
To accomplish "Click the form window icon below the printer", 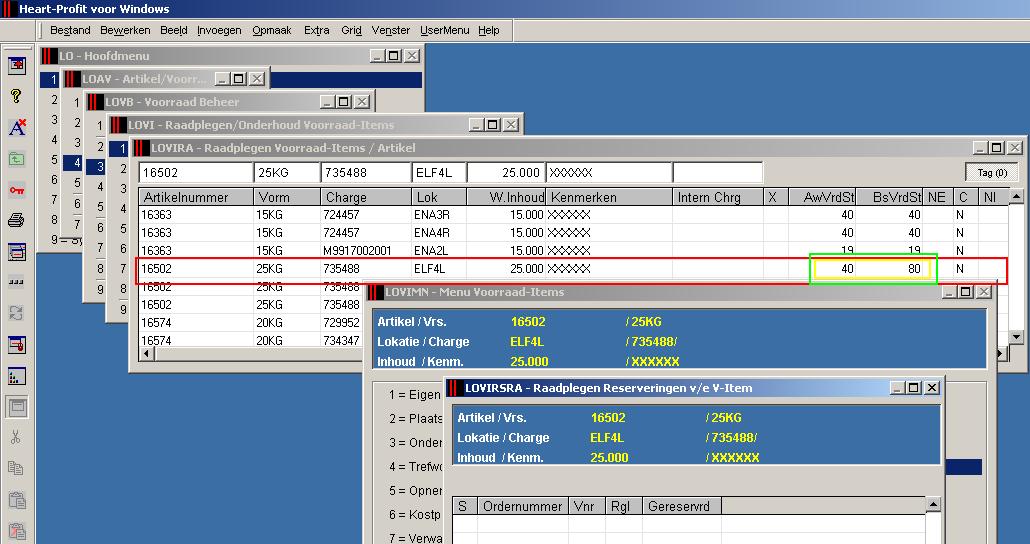I will [x=17, y=252].
